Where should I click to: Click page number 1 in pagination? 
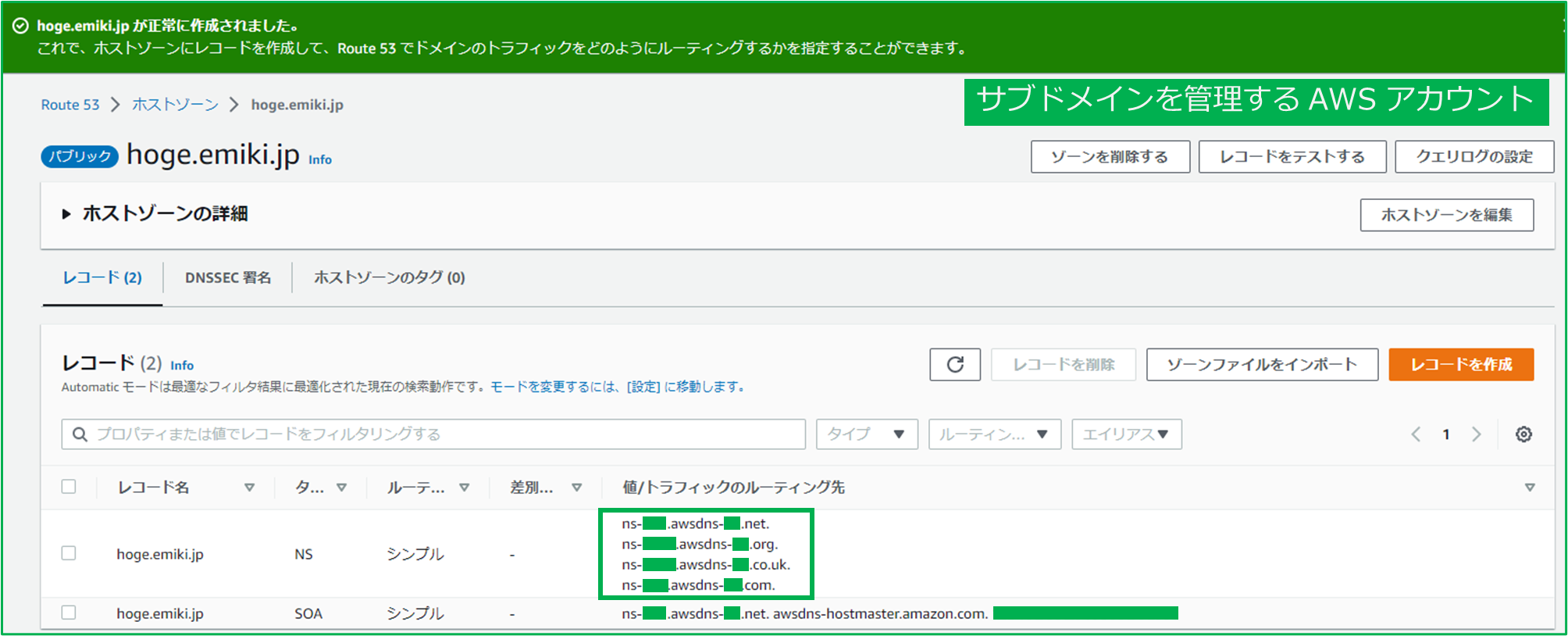tap(1446, 434)
